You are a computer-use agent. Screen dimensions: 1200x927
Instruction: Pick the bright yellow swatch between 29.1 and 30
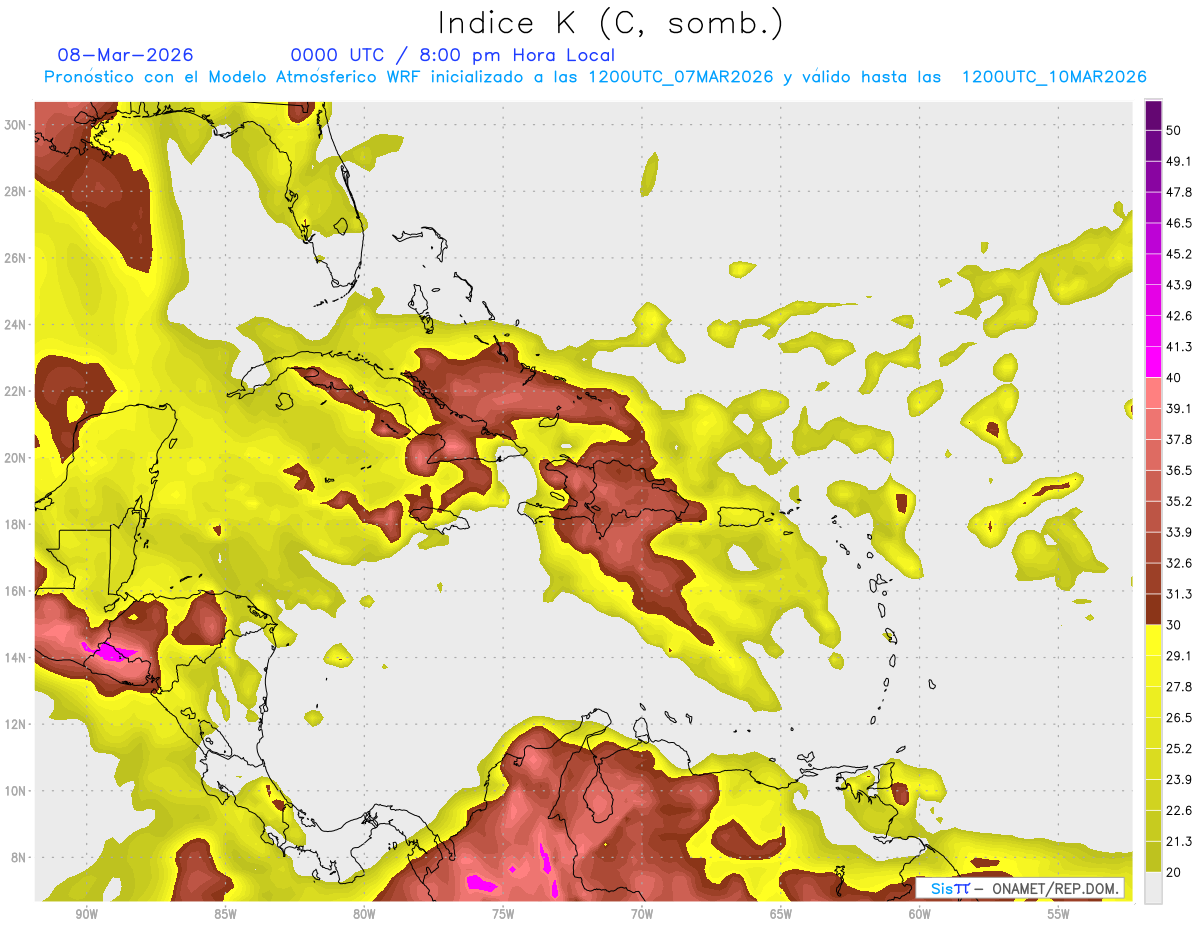pos(1153,641)
